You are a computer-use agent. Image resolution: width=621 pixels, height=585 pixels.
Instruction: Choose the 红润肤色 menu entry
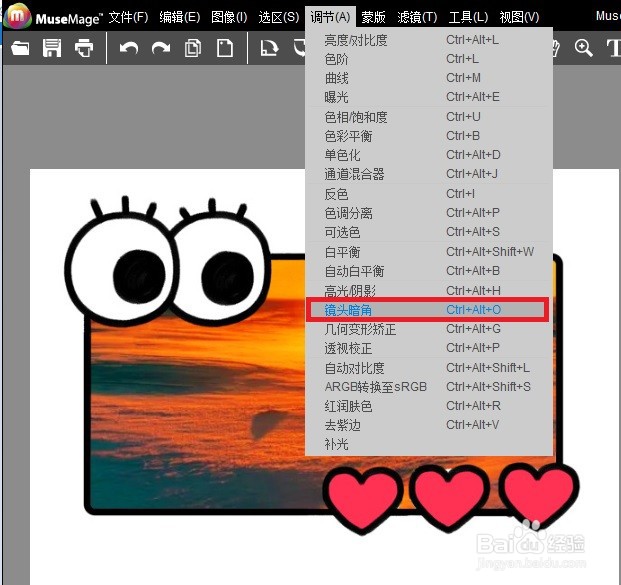point(429,406)
